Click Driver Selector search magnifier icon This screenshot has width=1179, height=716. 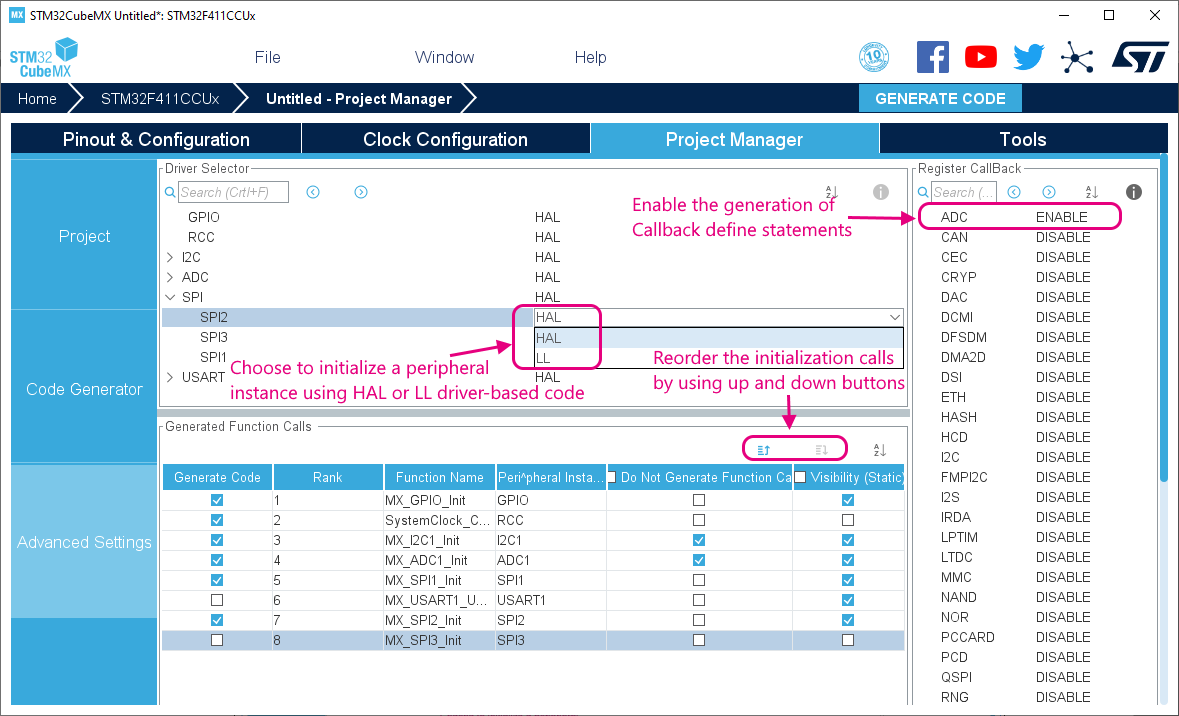(x=171, y=193)
